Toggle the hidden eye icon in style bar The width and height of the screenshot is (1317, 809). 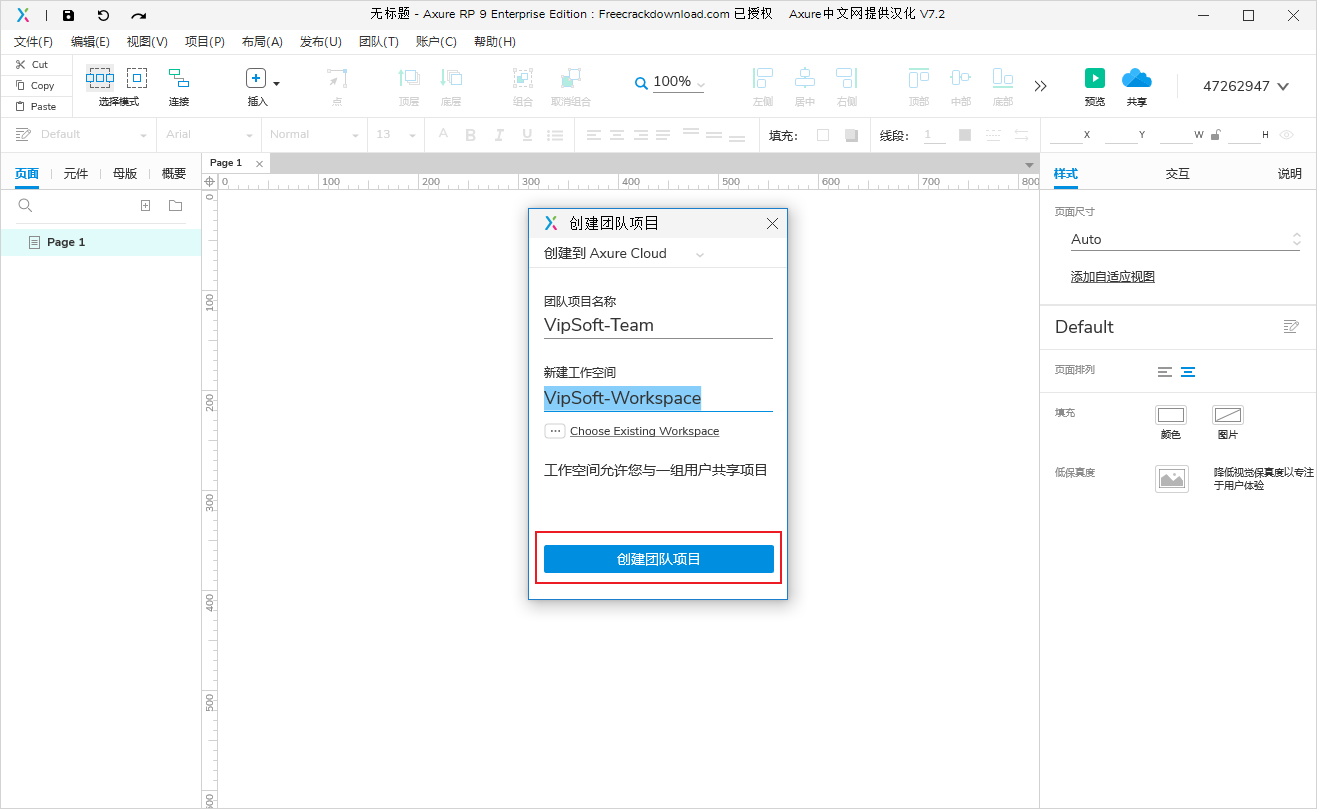click(1287, 135)
